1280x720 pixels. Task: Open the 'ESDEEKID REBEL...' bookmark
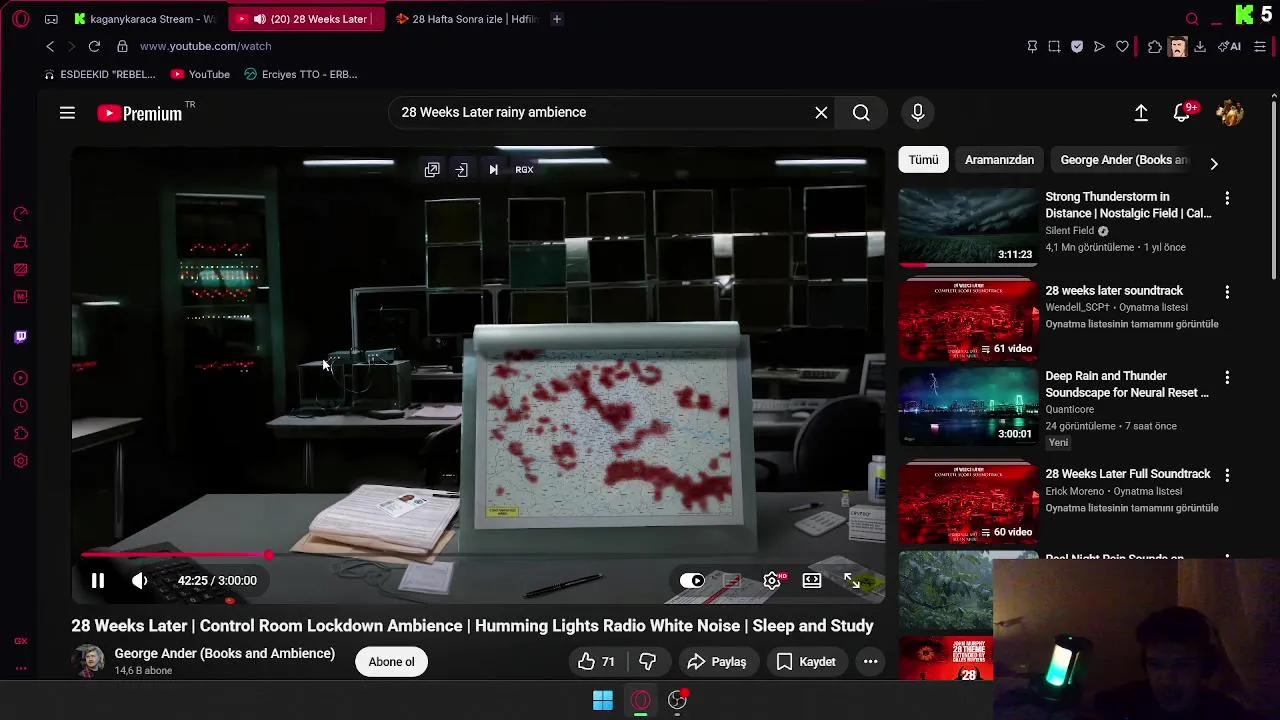coord(100,74)
